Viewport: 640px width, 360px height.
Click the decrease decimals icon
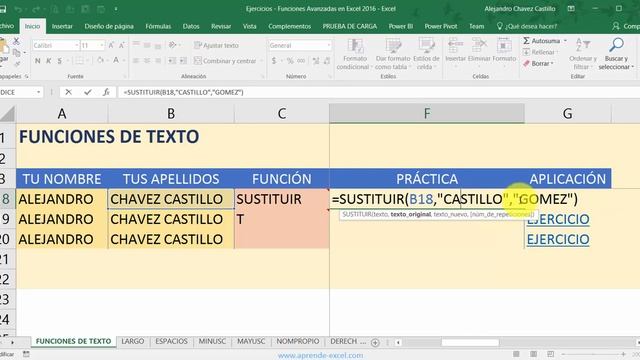click(327, 61)
